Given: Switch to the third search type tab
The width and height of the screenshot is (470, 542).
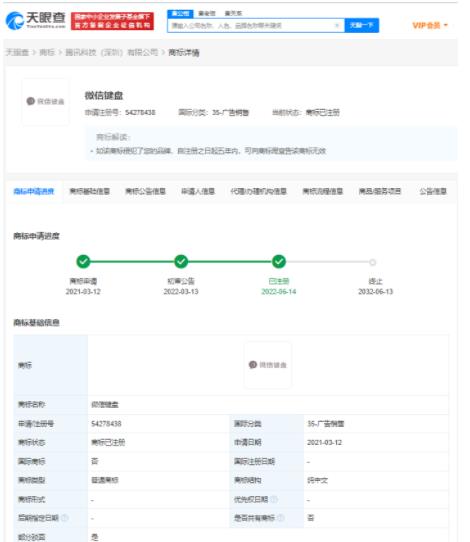Looking at the screenshot, I should click(233, 13).
